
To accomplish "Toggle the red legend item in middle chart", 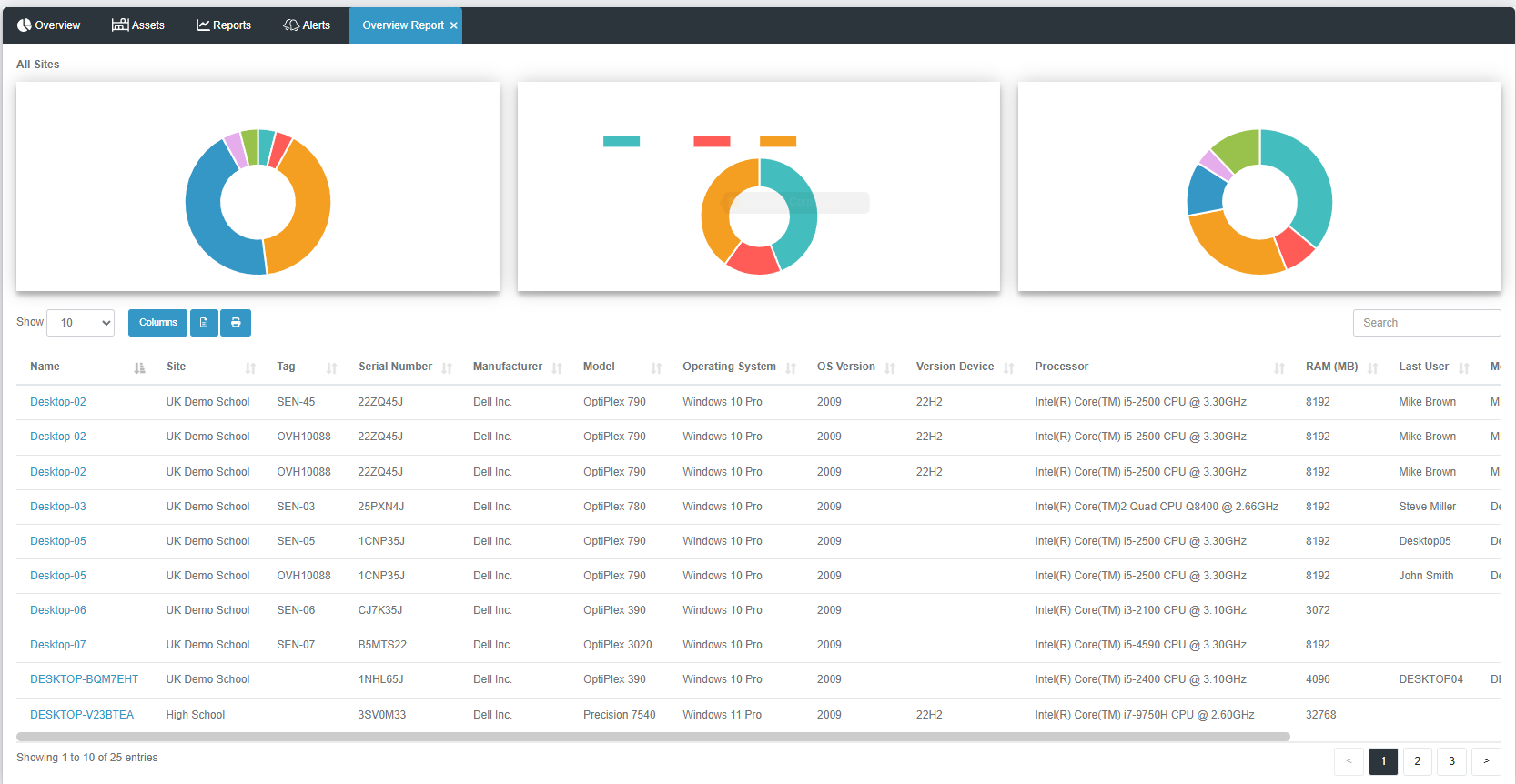I will 712,141.
